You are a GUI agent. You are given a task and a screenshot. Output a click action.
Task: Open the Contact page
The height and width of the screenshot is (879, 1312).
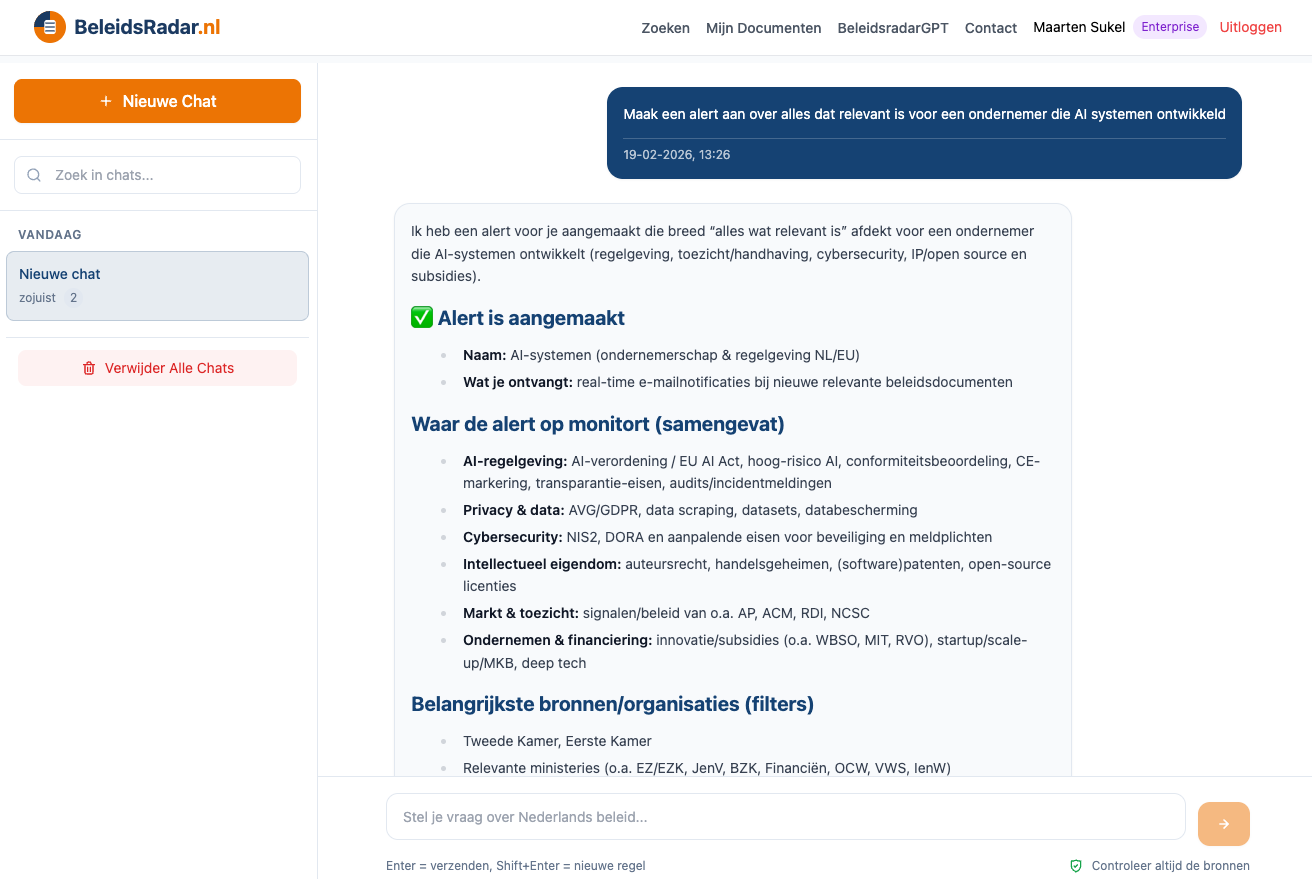pyautogui.click(x=990, y=28)
